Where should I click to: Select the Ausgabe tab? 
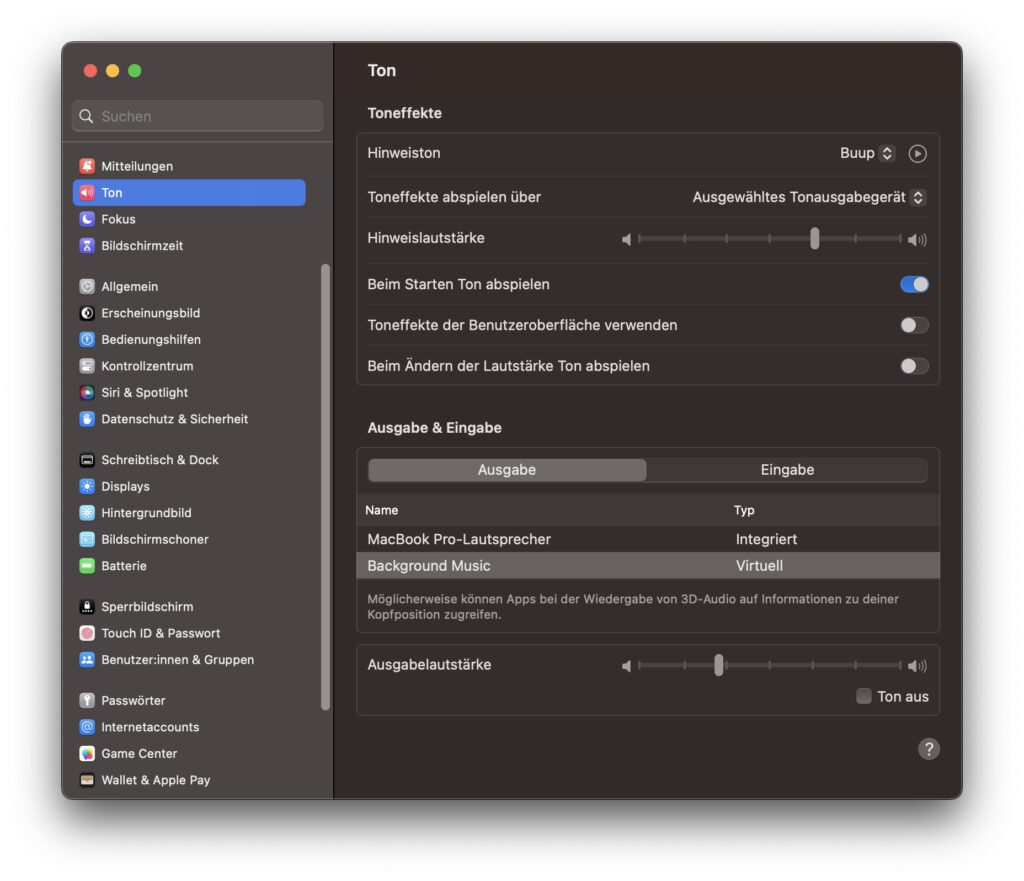(506, 469)
